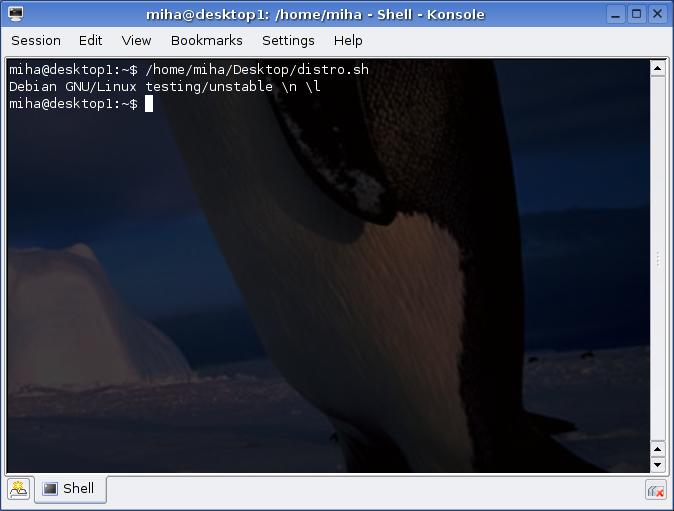Maximize the Konsole window
The image size is (674, 511).
[x=636, y=15]
